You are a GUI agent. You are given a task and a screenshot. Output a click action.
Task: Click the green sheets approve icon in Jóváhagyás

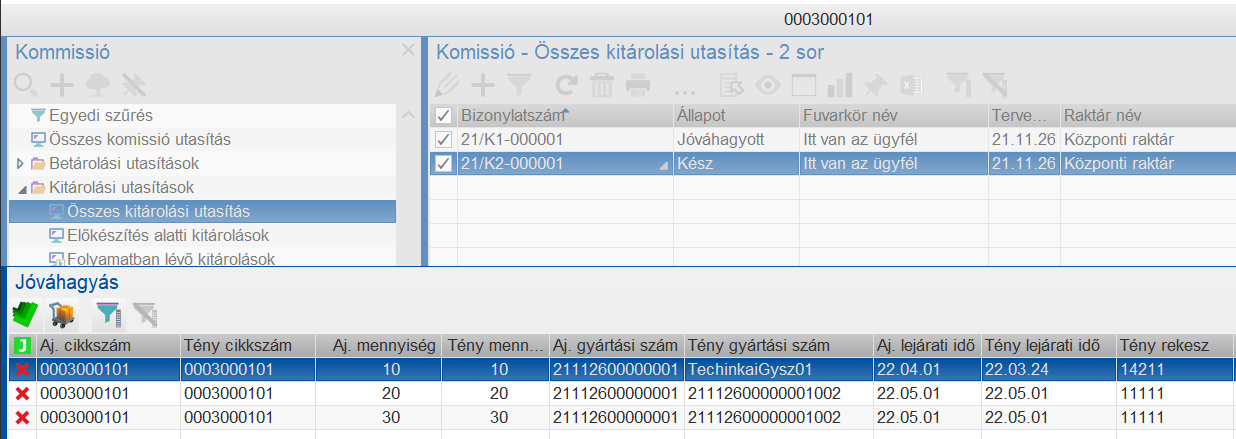point(25,315)
